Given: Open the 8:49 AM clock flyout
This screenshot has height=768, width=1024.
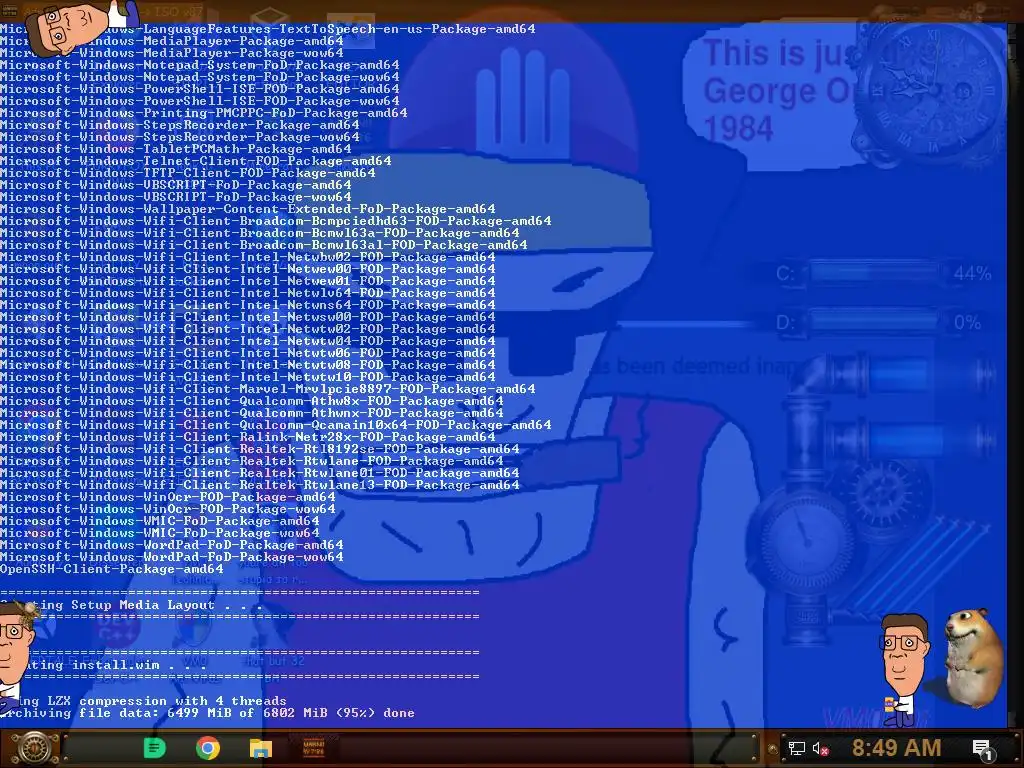Looking at the screenshot, I should click(896, 748).
